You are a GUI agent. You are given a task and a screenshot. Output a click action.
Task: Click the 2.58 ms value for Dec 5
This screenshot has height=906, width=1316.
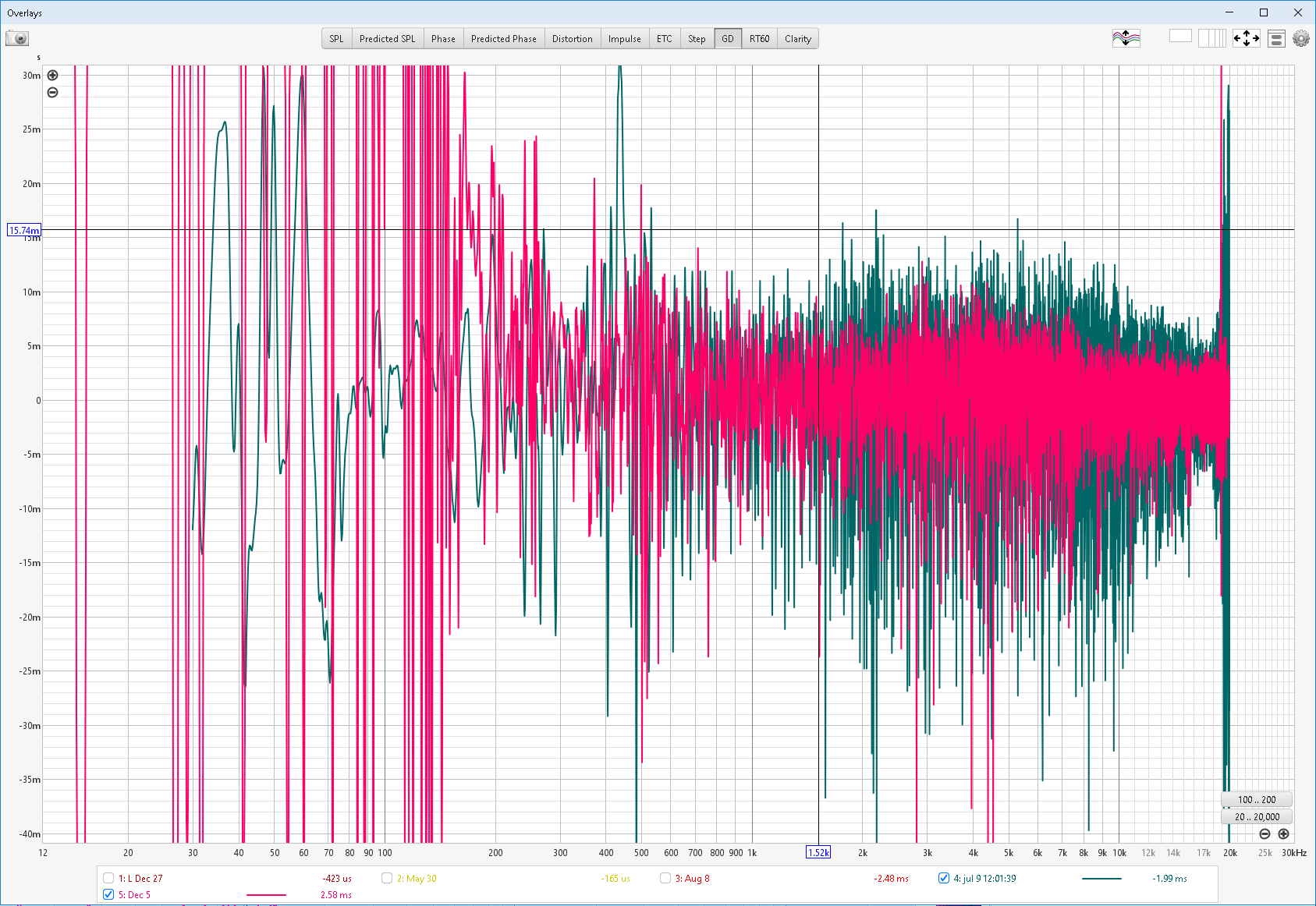[336, 895]
